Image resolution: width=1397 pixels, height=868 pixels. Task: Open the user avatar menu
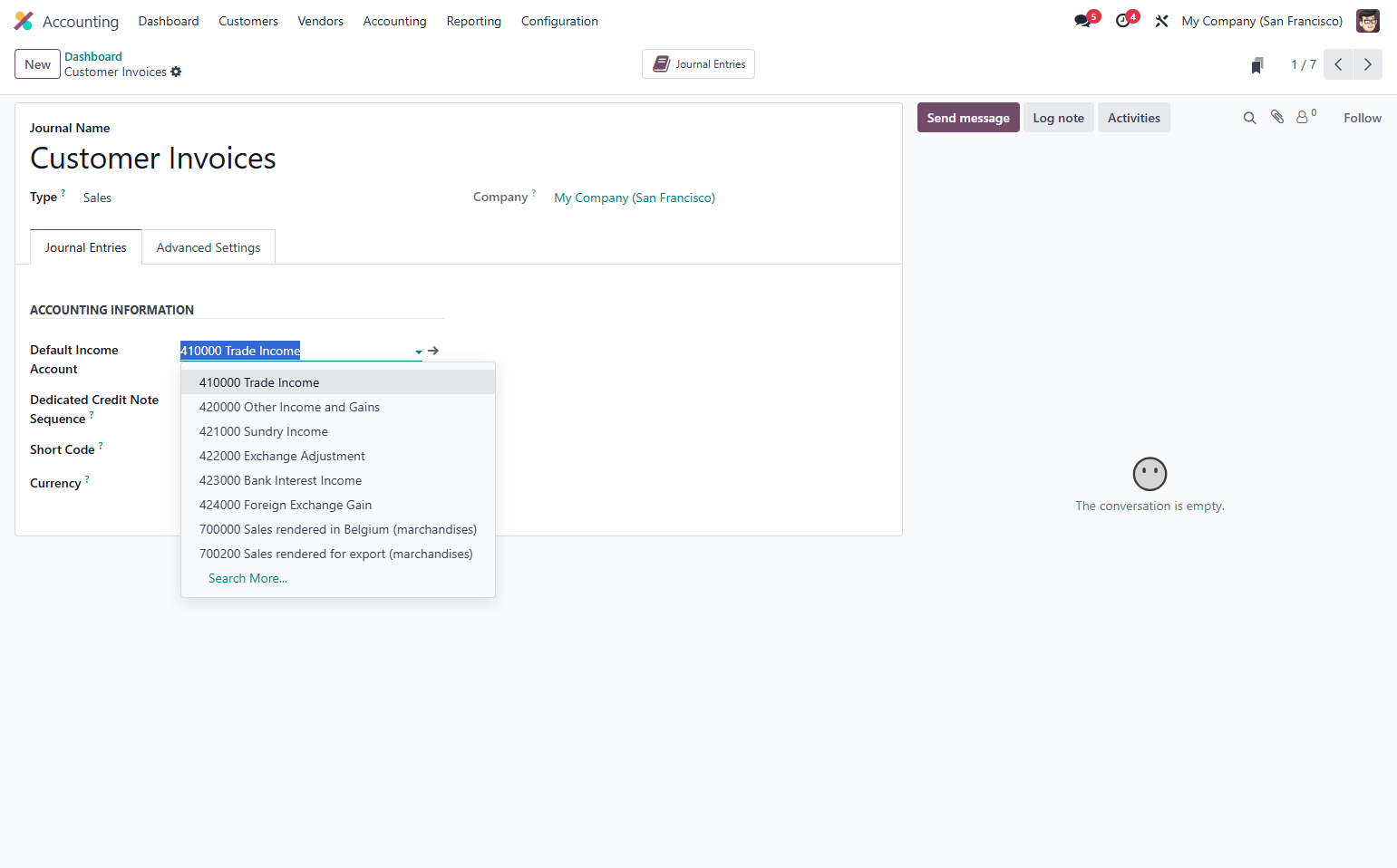(1368, 21)
